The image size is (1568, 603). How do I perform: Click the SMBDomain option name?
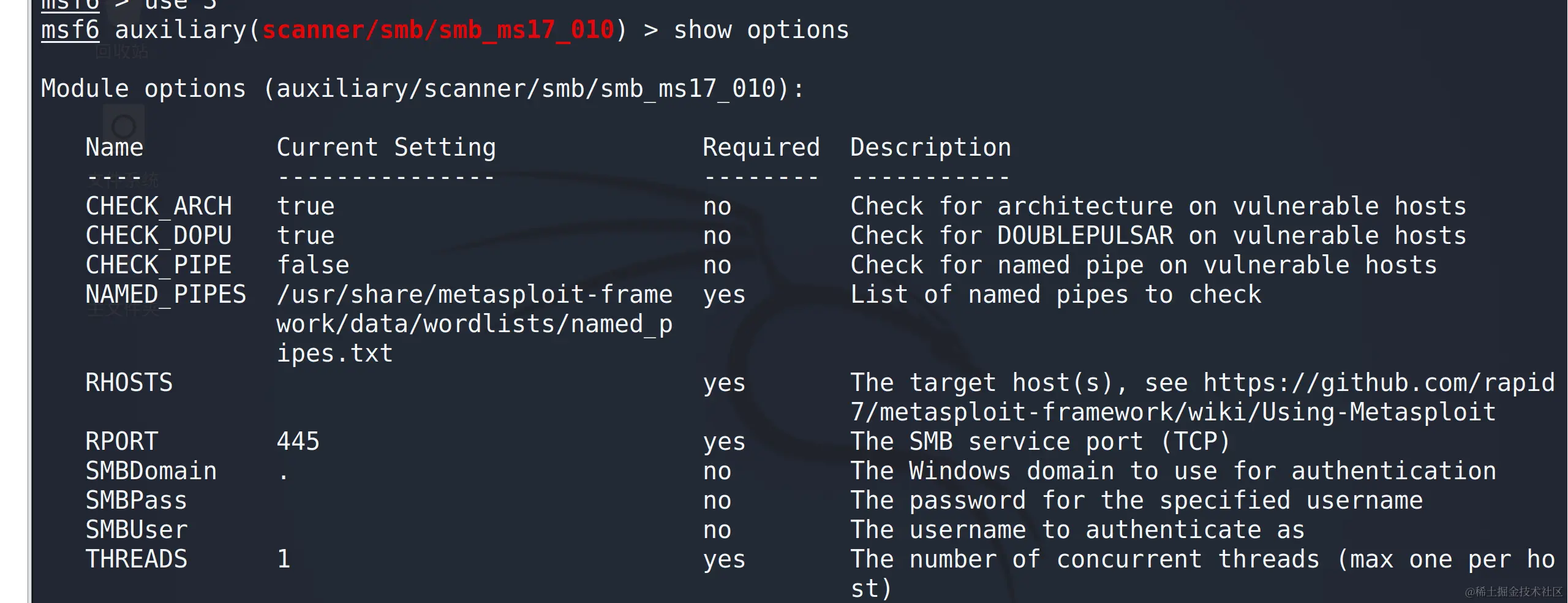point(151,471)
